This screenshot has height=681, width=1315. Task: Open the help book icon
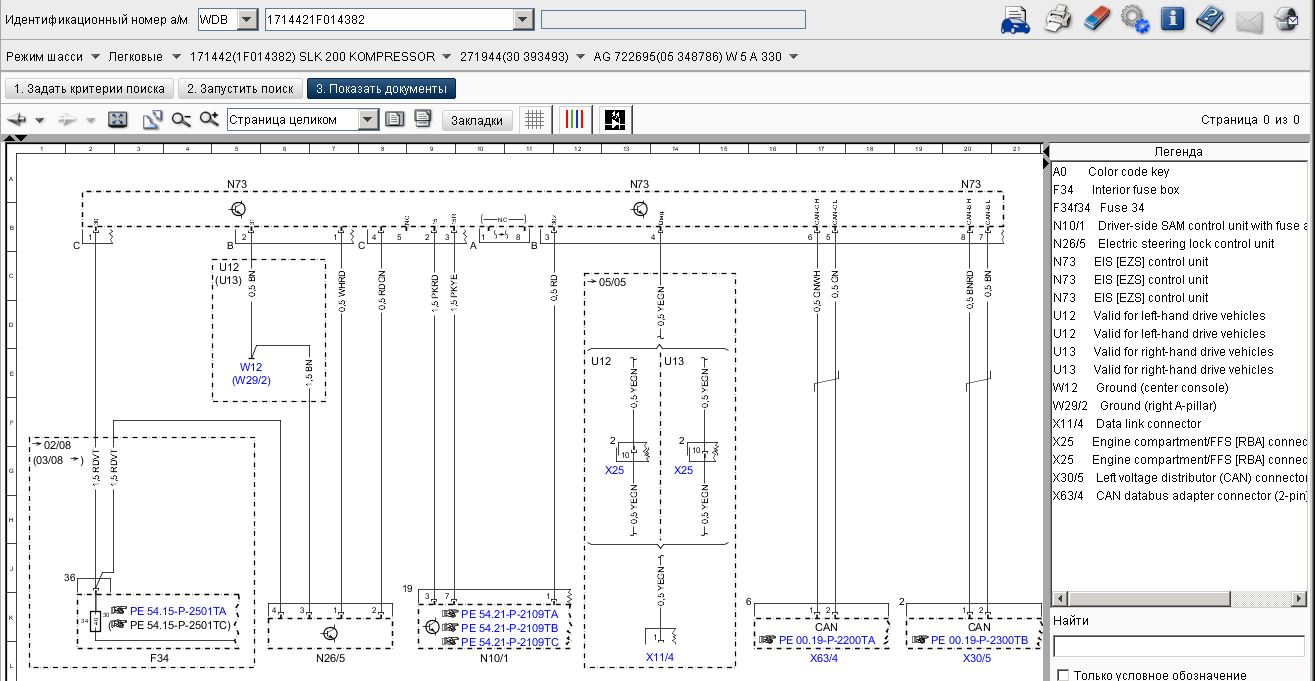click(1210, 19)
